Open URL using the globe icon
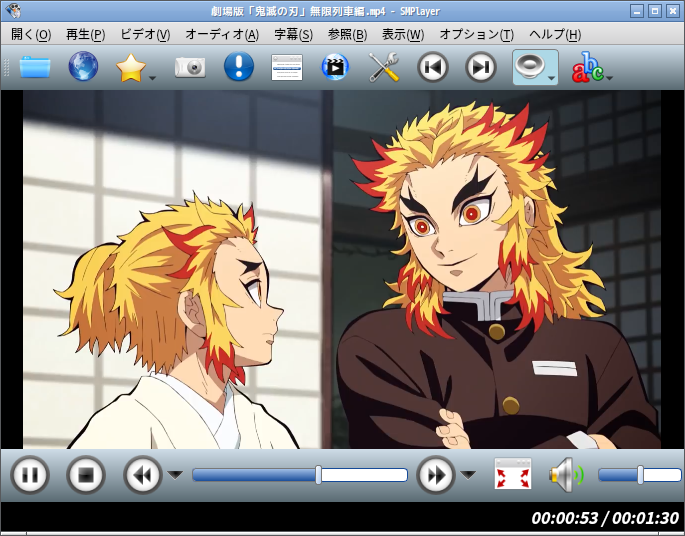685x536 pixels. 83,66
